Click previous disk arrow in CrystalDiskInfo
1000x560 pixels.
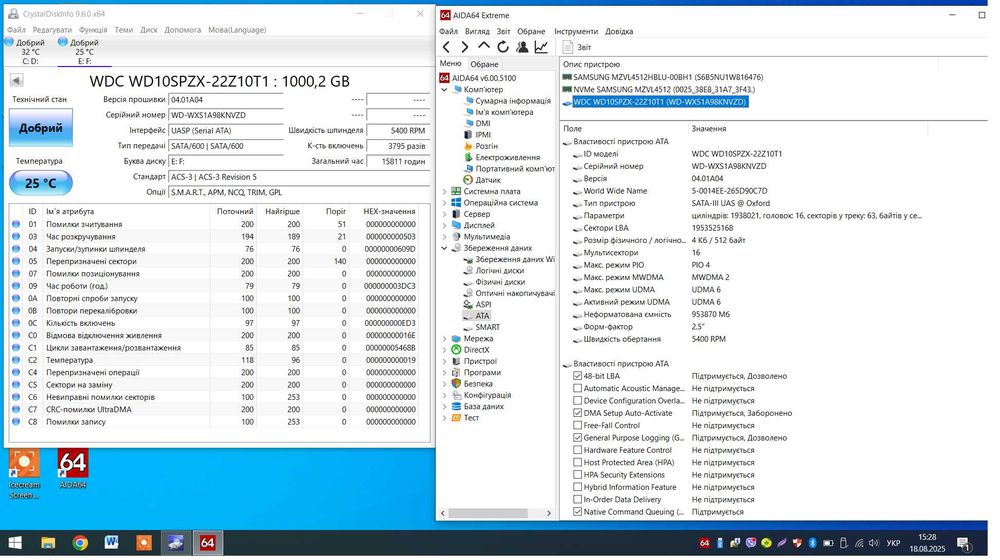(x=17, y=80)
